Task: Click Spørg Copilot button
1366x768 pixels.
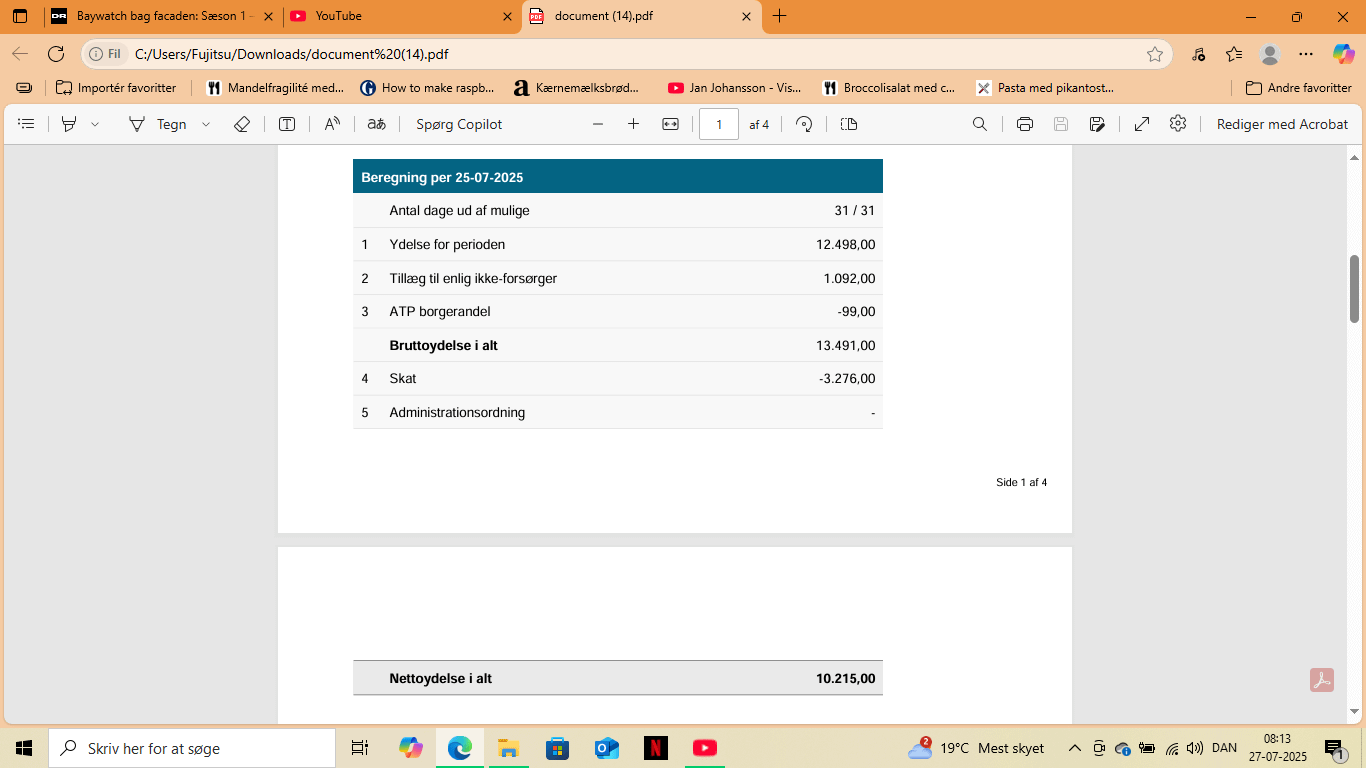Action: pos(459,124)
